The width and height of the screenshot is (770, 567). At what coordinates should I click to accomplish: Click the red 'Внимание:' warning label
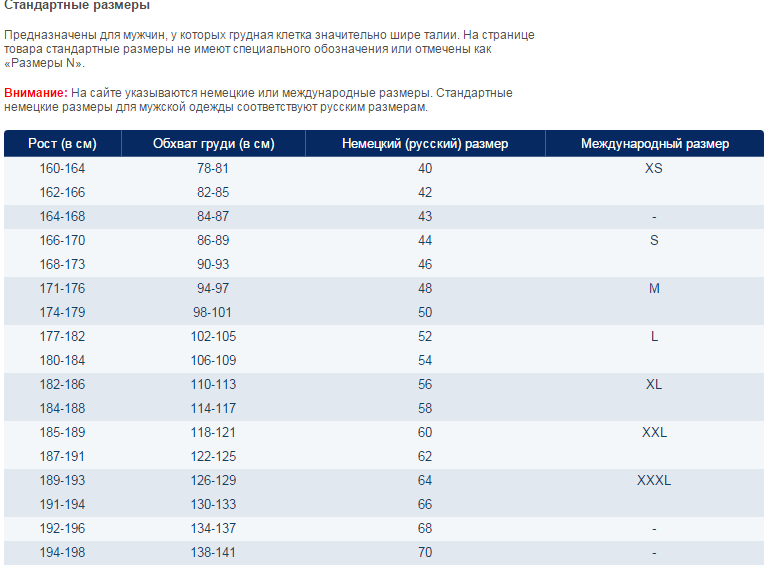pos(36,93)
